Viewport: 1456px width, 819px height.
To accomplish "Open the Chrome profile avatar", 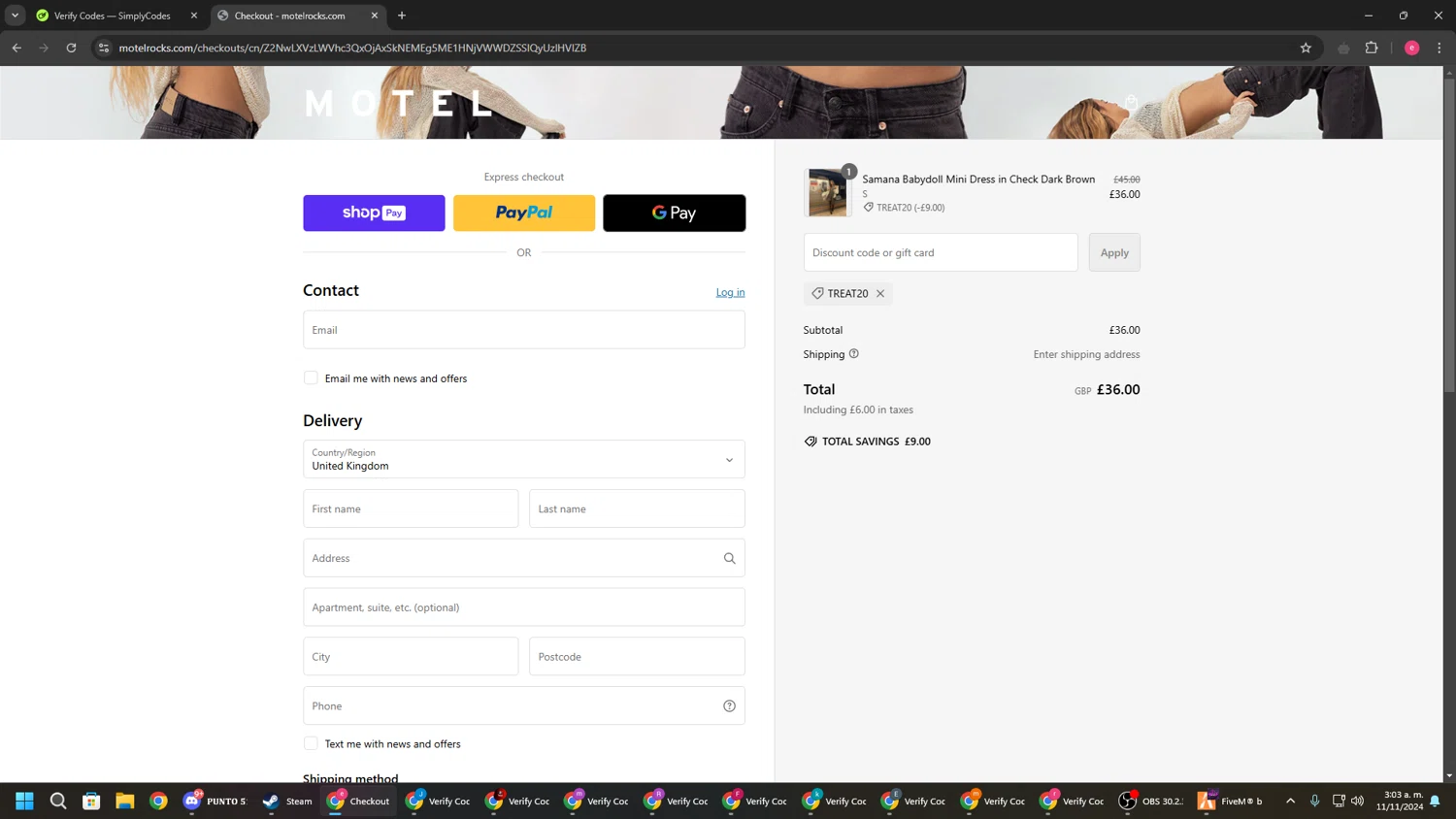I will [1412, 48].
